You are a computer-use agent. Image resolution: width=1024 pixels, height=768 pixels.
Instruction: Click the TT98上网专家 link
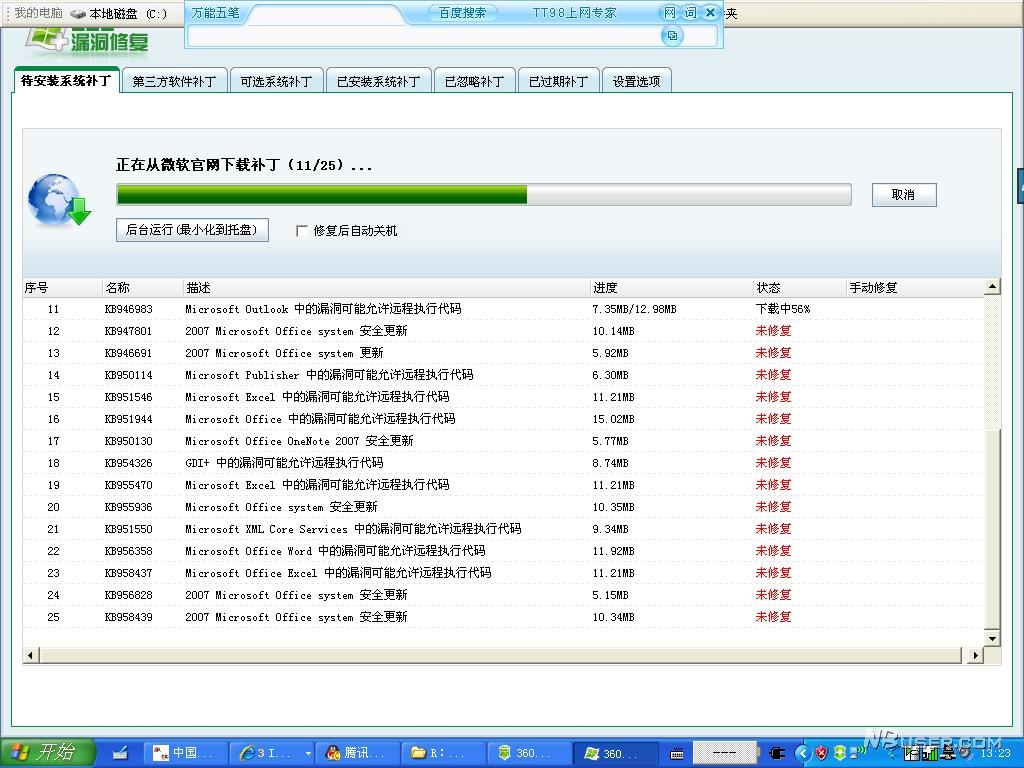point(575,12)
